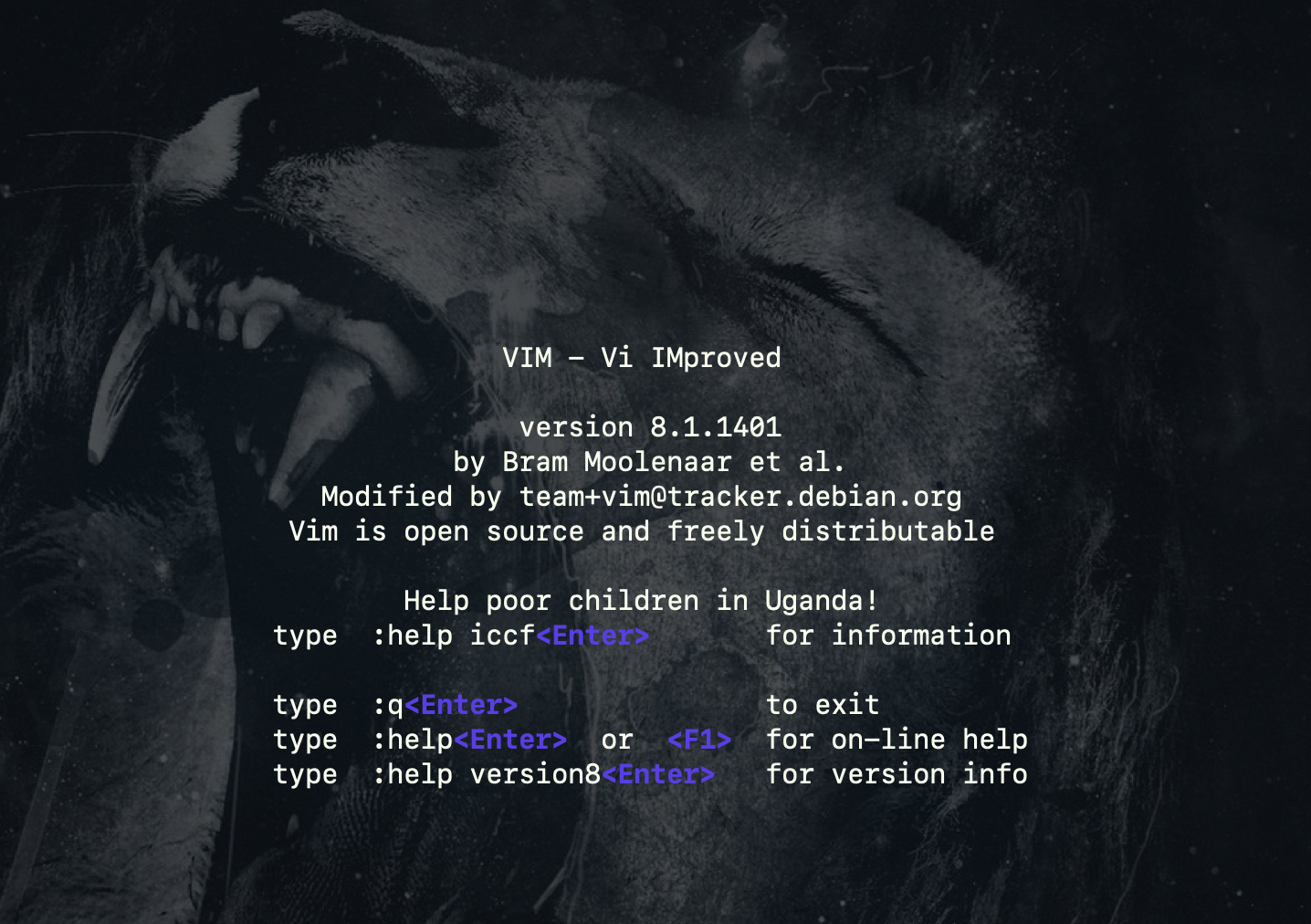
Task: Click the word 'or' between Enter and F1
Action: (617, 740)
